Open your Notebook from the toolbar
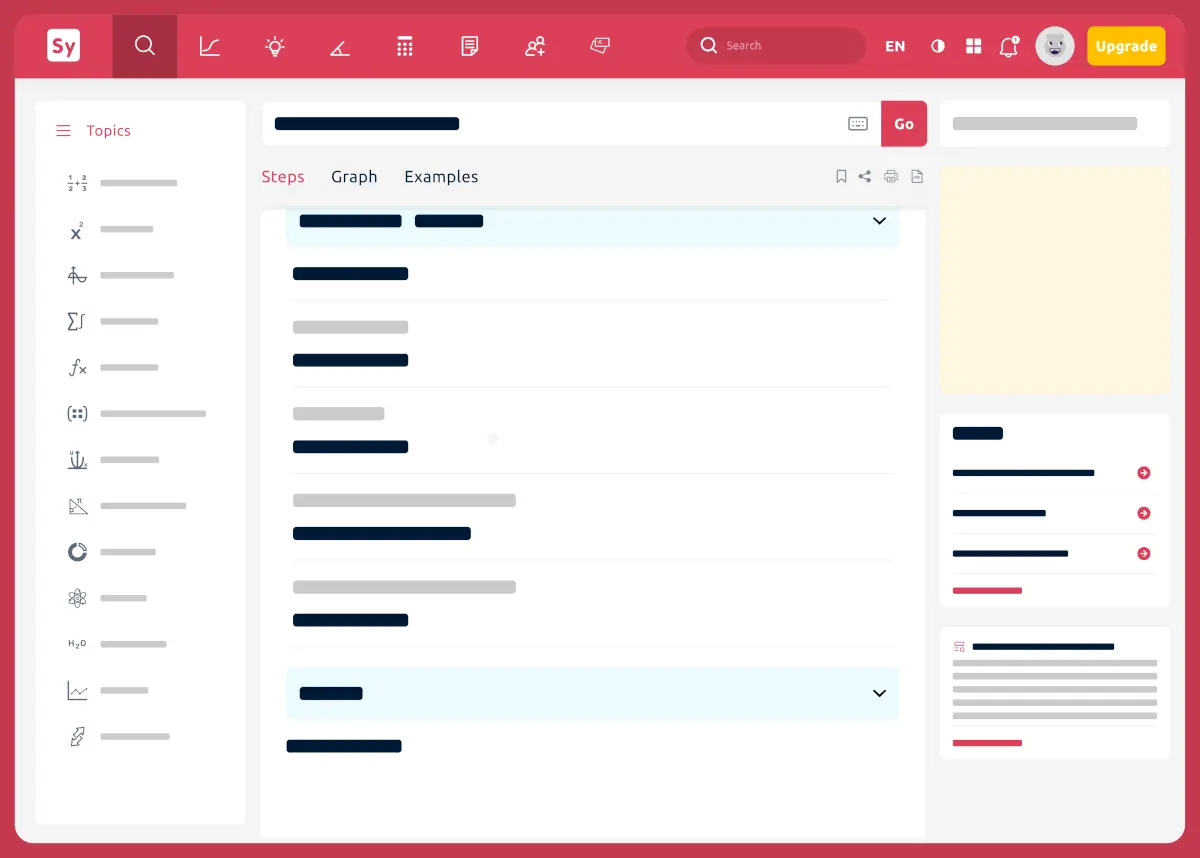1200x858 pixels. click(469, 46)
